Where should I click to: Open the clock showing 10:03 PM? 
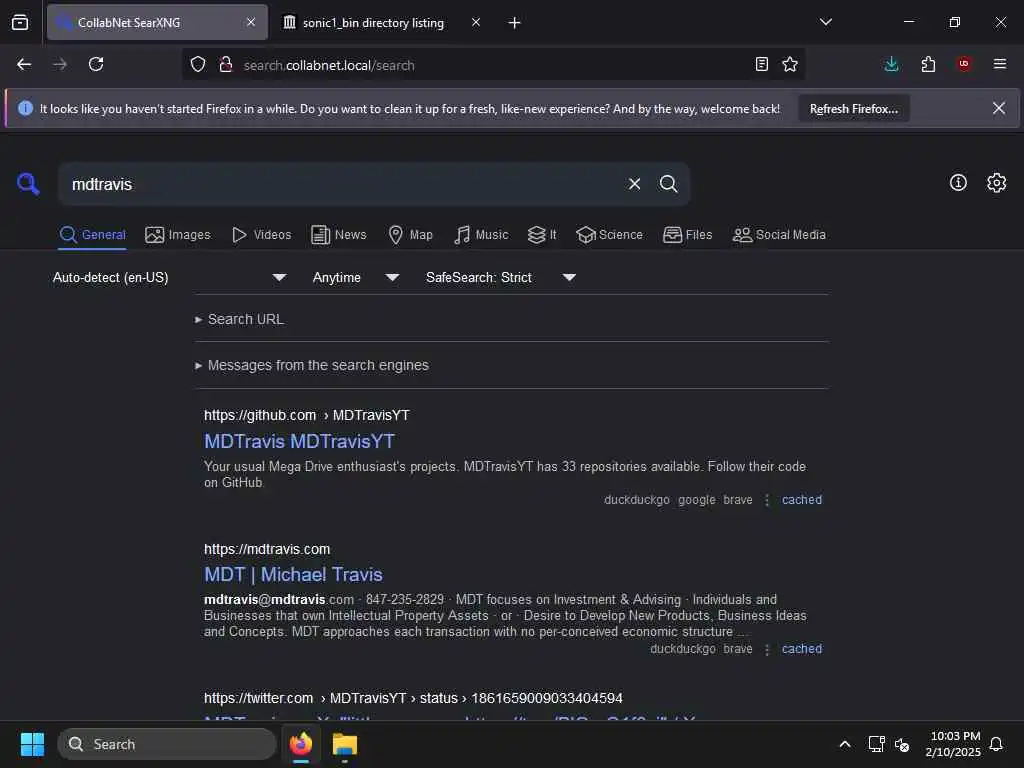tap(953, 744)
